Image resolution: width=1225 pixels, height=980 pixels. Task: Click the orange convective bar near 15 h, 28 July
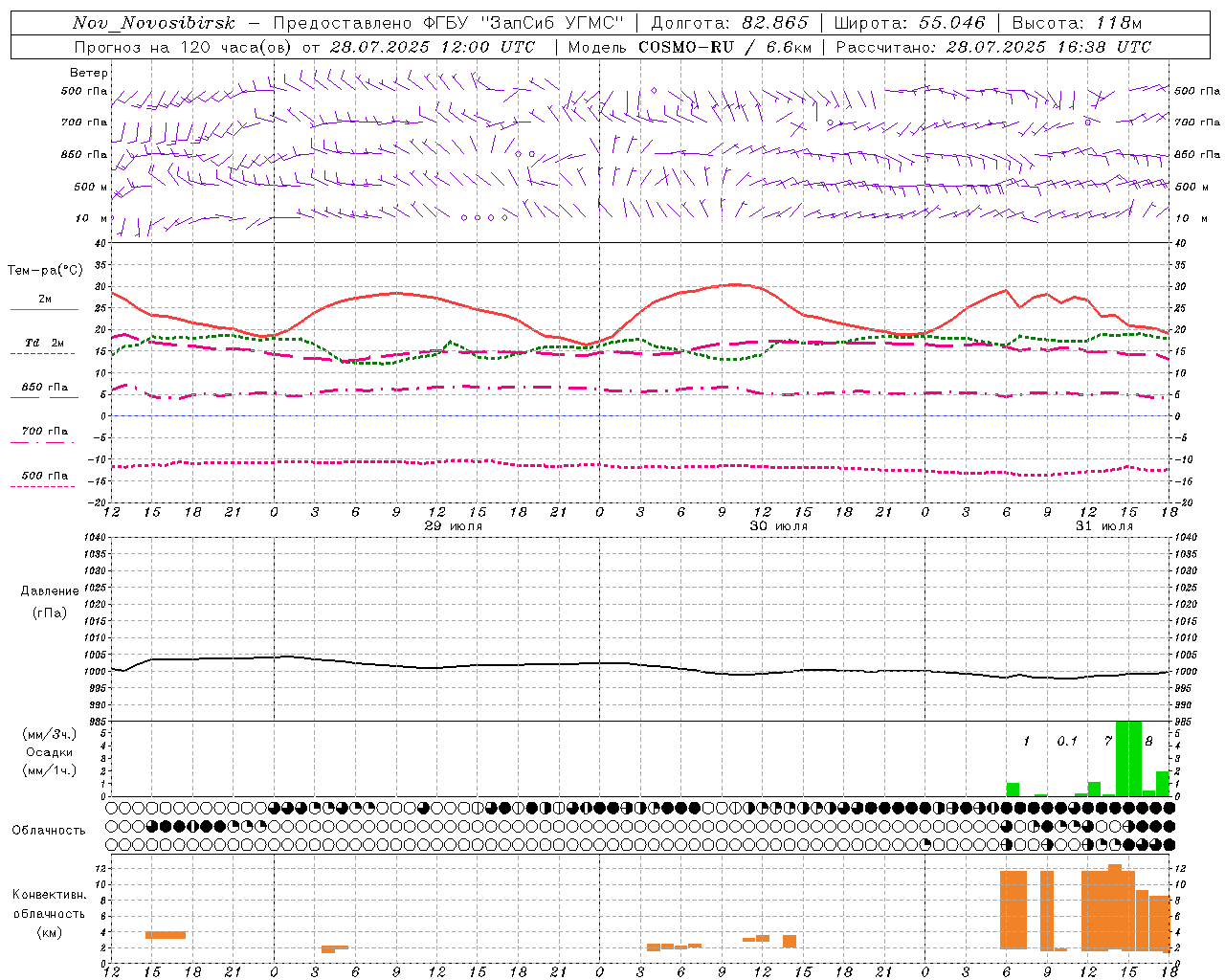tap(166, 935)
